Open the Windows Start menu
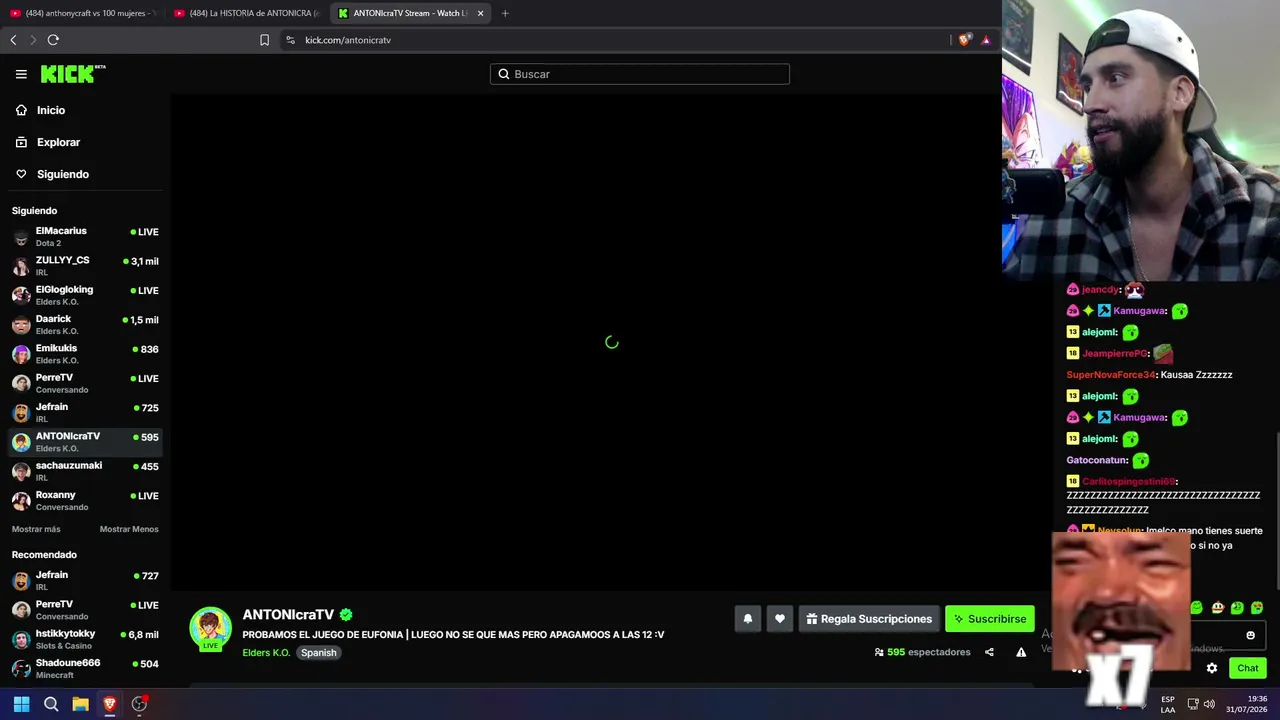Viewport: 1280px width, 720px height. pos(21,704)
